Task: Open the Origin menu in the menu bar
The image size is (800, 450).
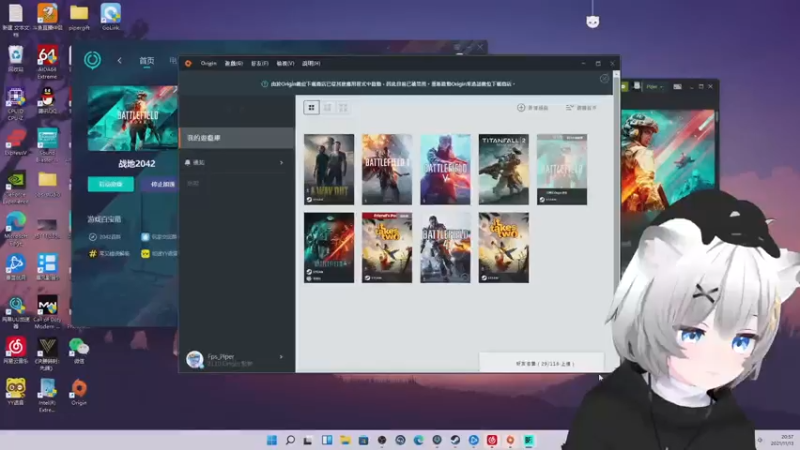Action: pos(208,63)
